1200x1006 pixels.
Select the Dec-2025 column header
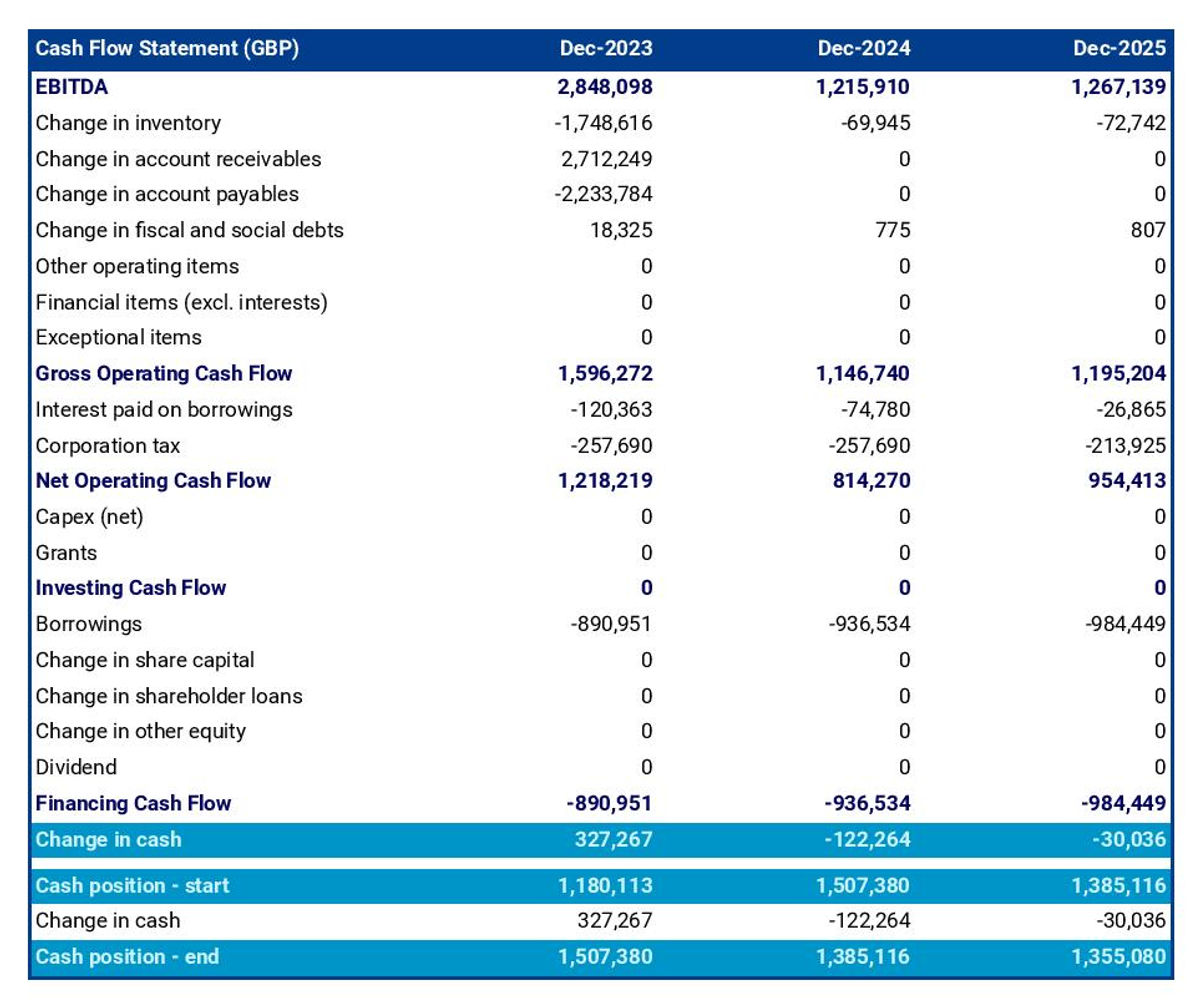coord(1119,49)
